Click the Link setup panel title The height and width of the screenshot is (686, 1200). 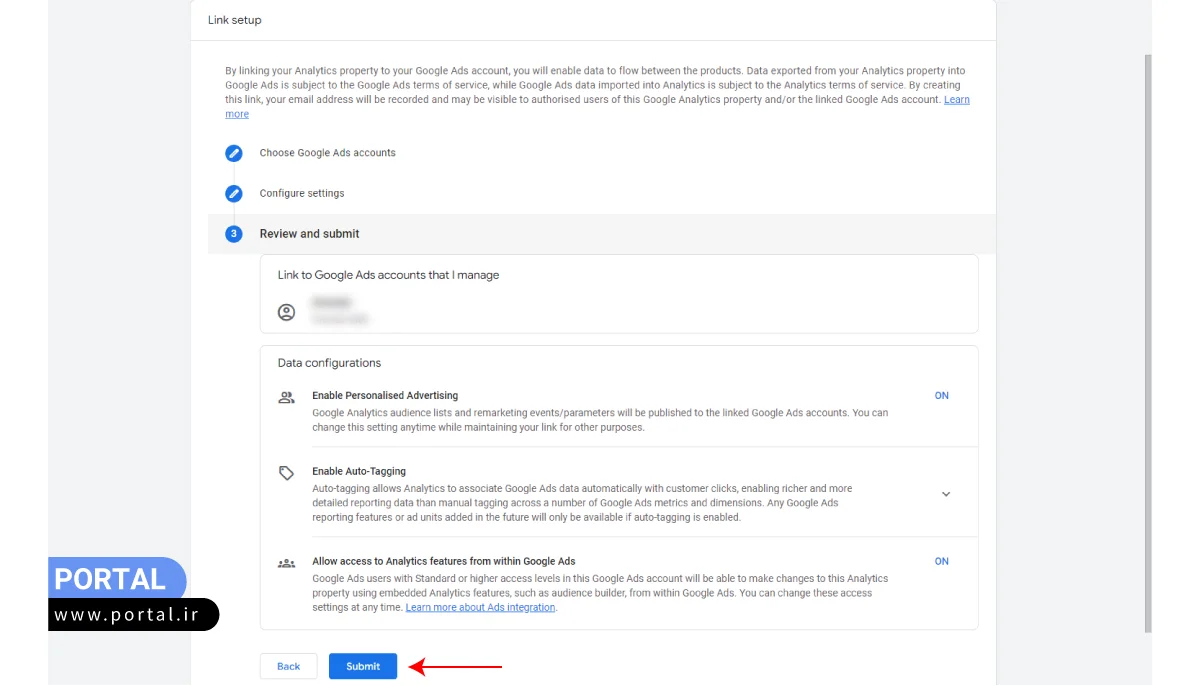point(234,20)
